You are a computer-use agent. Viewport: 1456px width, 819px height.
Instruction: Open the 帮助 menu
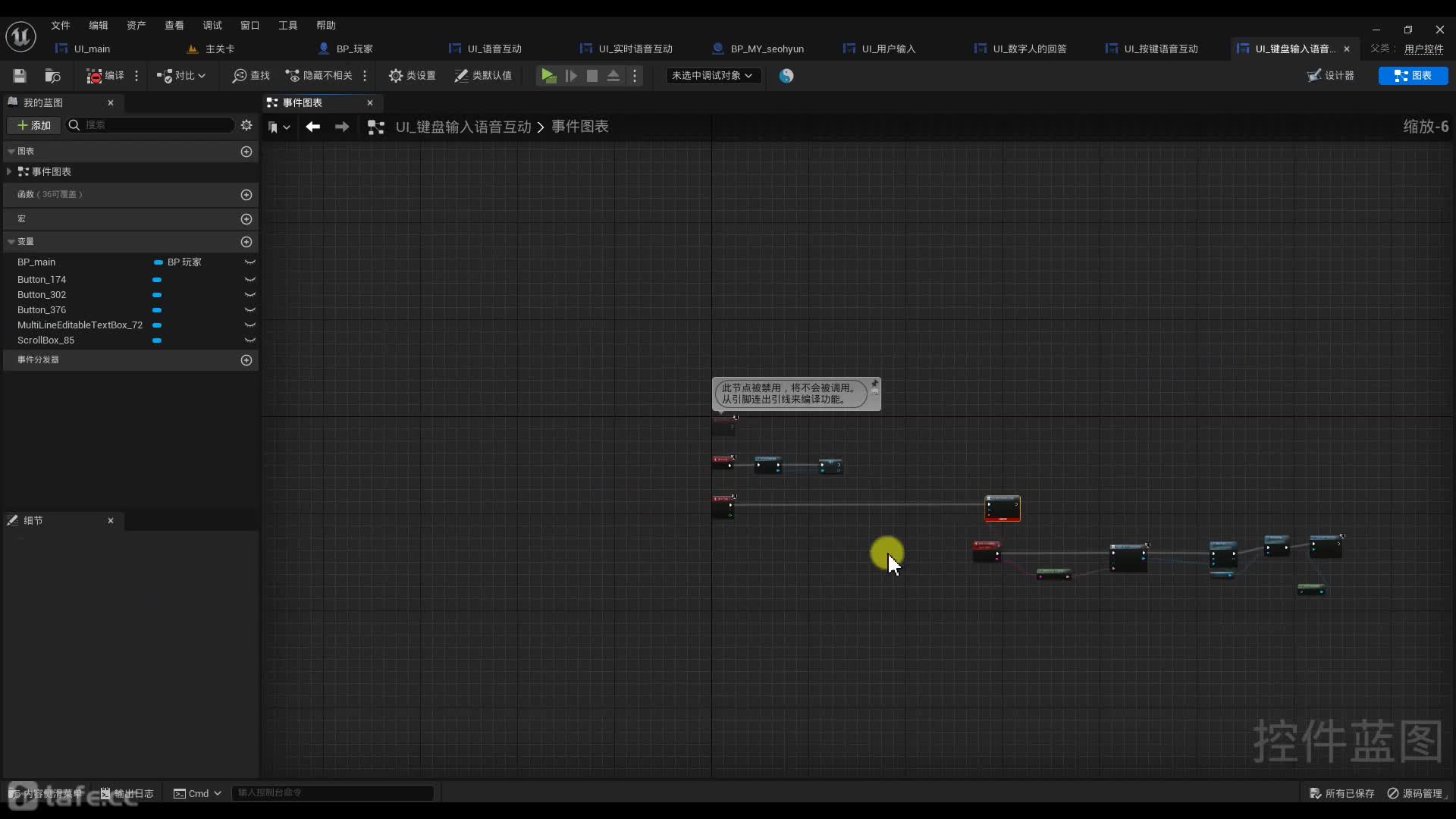(x=326, y=25)
